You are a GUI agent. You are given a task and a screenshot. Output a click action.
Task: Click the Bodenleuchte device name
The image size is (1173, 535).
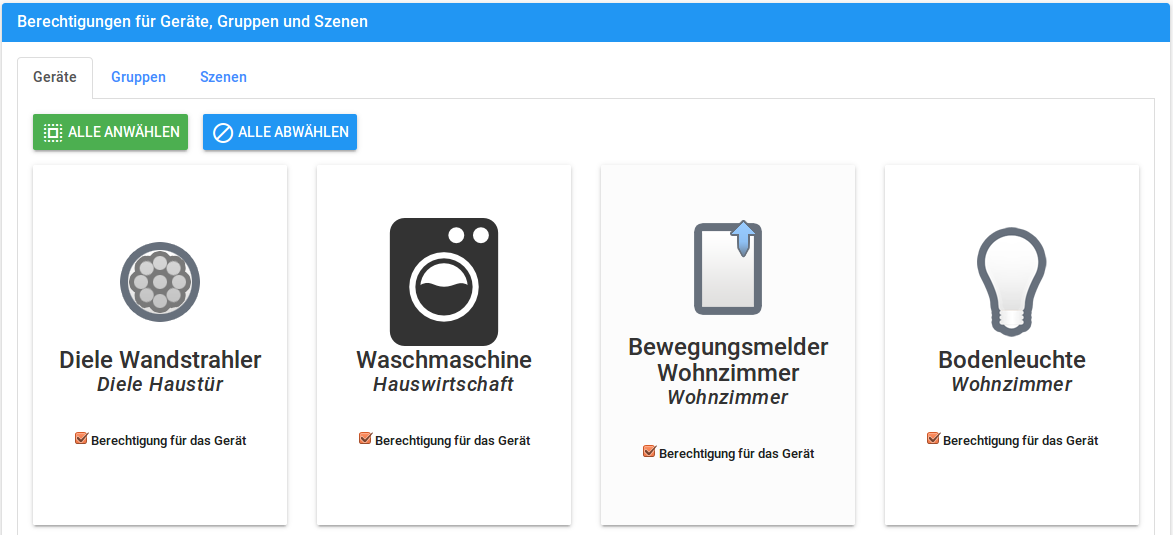click(1011, 359)
